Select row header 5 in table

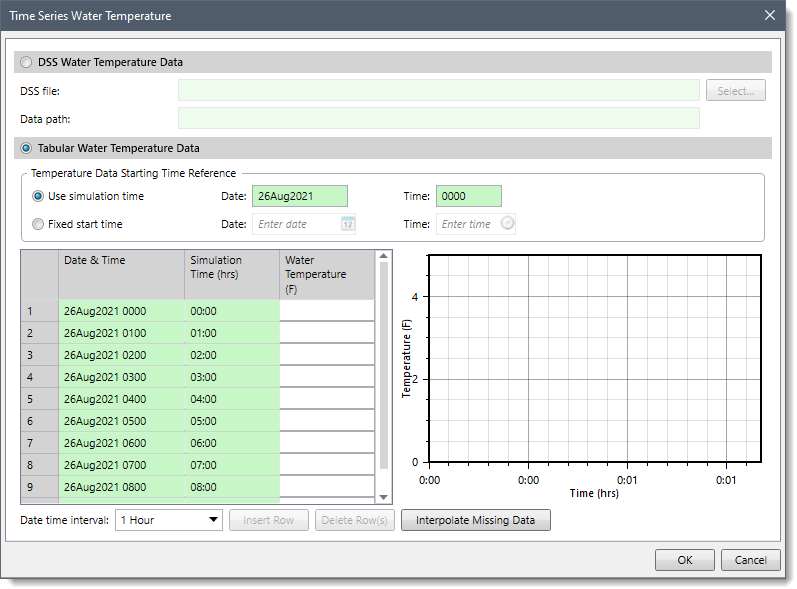pos(40,399)
